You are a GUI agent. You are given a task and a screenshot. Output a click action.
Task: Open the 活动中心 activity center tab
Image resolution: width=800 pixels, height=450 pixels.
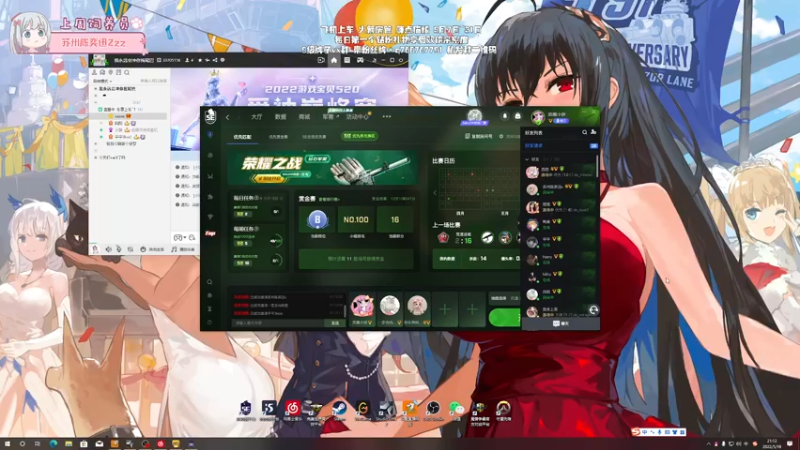(357, 117)
